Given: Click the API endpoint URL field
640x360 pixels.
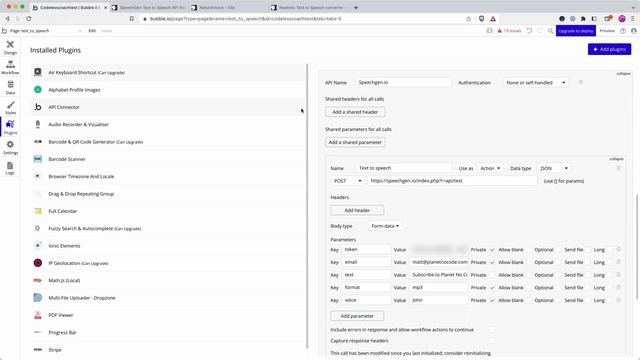Looking at the screenshot, I should point(452,181).
